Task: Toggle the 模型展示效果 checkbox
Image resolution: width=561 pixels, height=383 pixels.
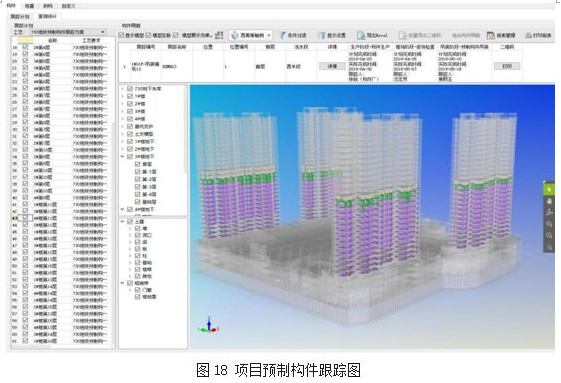Action: 176,35
